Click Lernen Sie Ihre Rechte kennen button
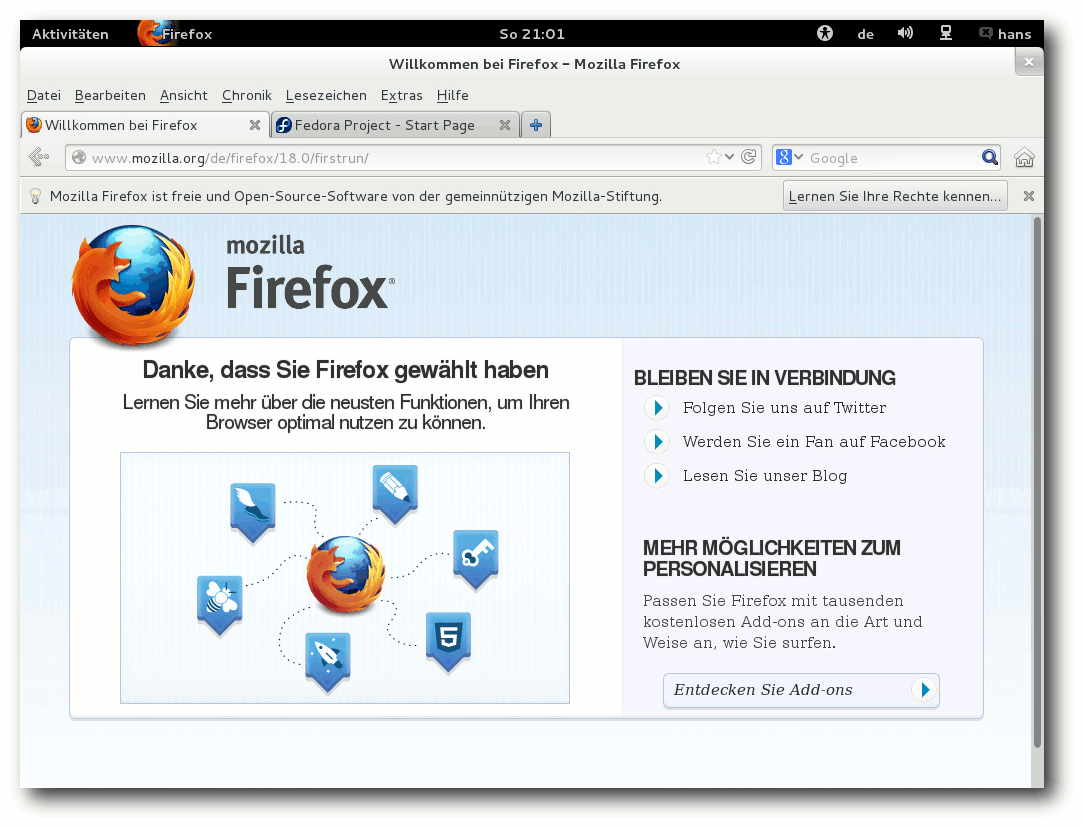 click(x=895, y=196)
